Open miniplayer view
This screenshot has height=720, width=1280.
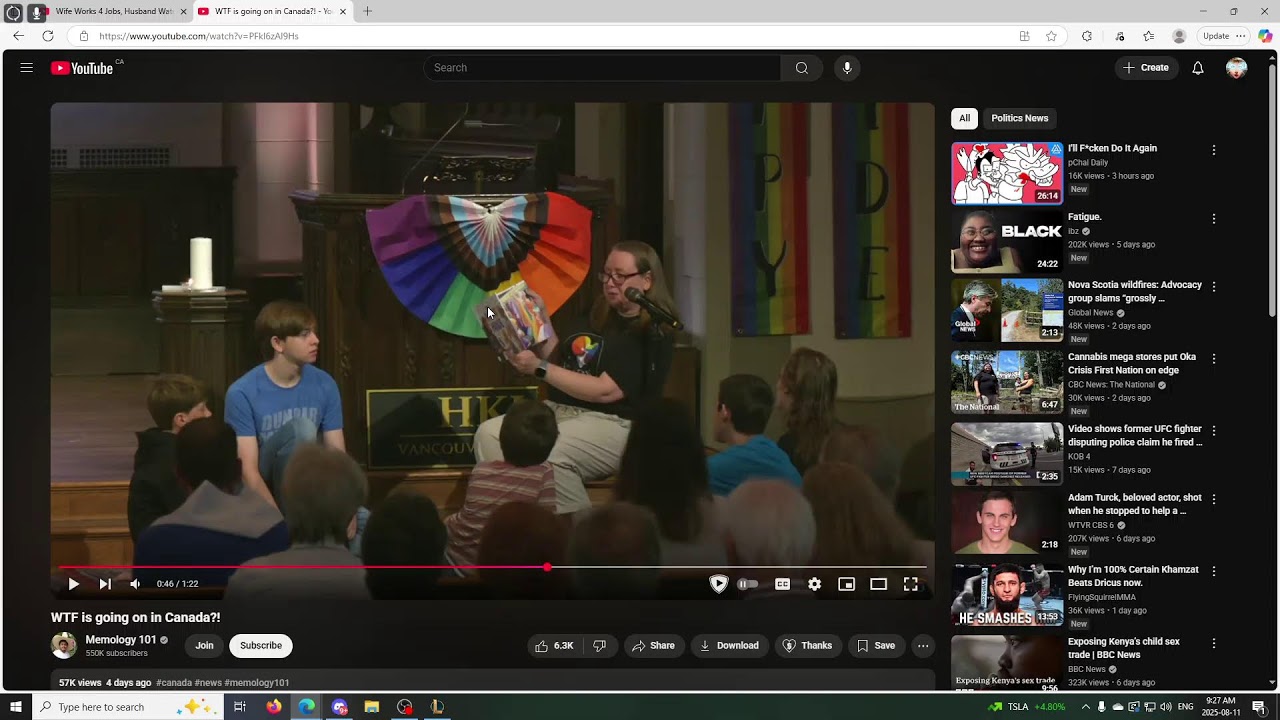pyautogui.click(x=846, y=584)
